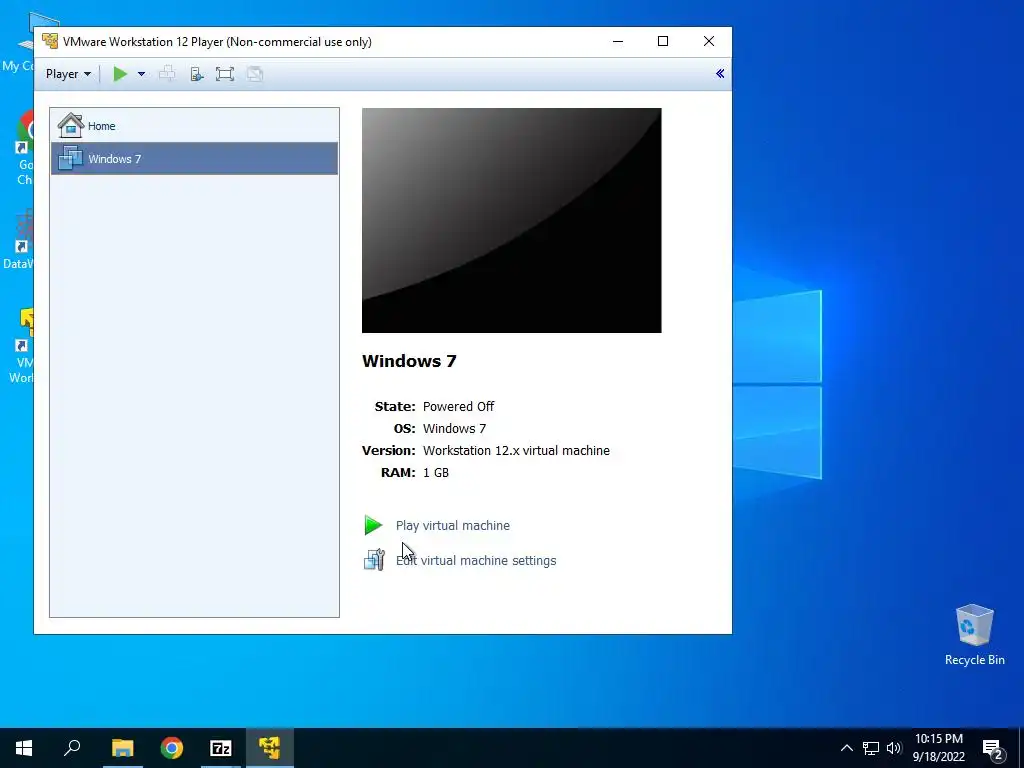Click 'Workstation 12.x virtual machine' version text

[516, 451]
